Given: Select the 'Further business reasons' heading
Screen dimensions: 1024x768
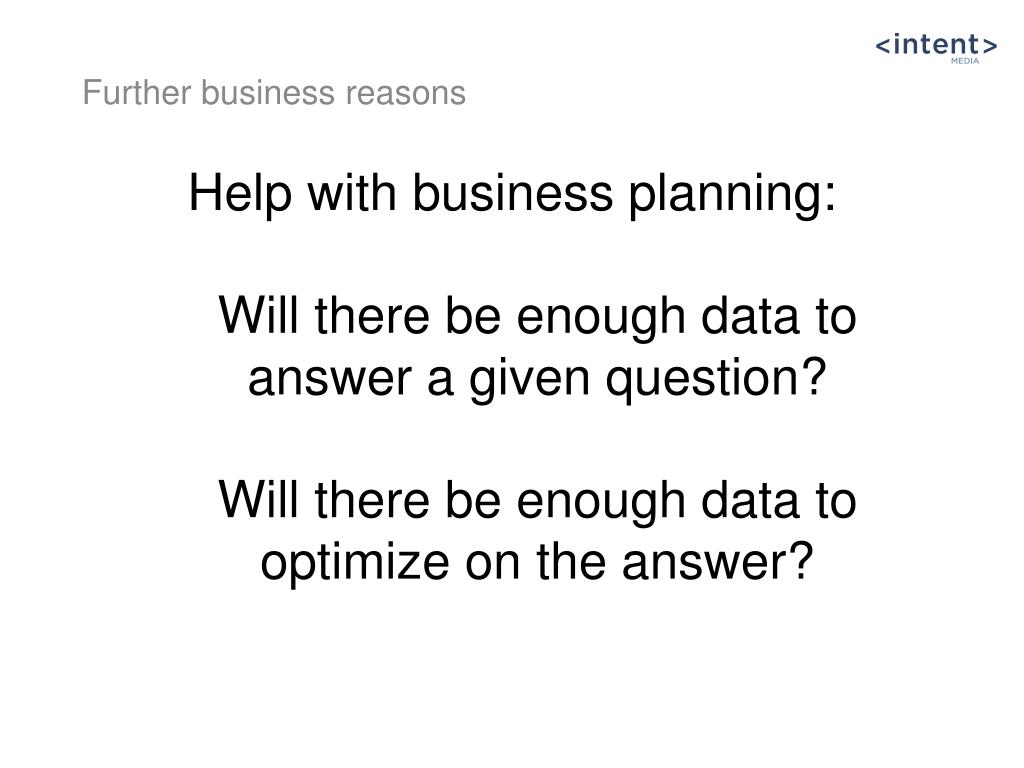Looking at the screenshot, I should (274, 92).
